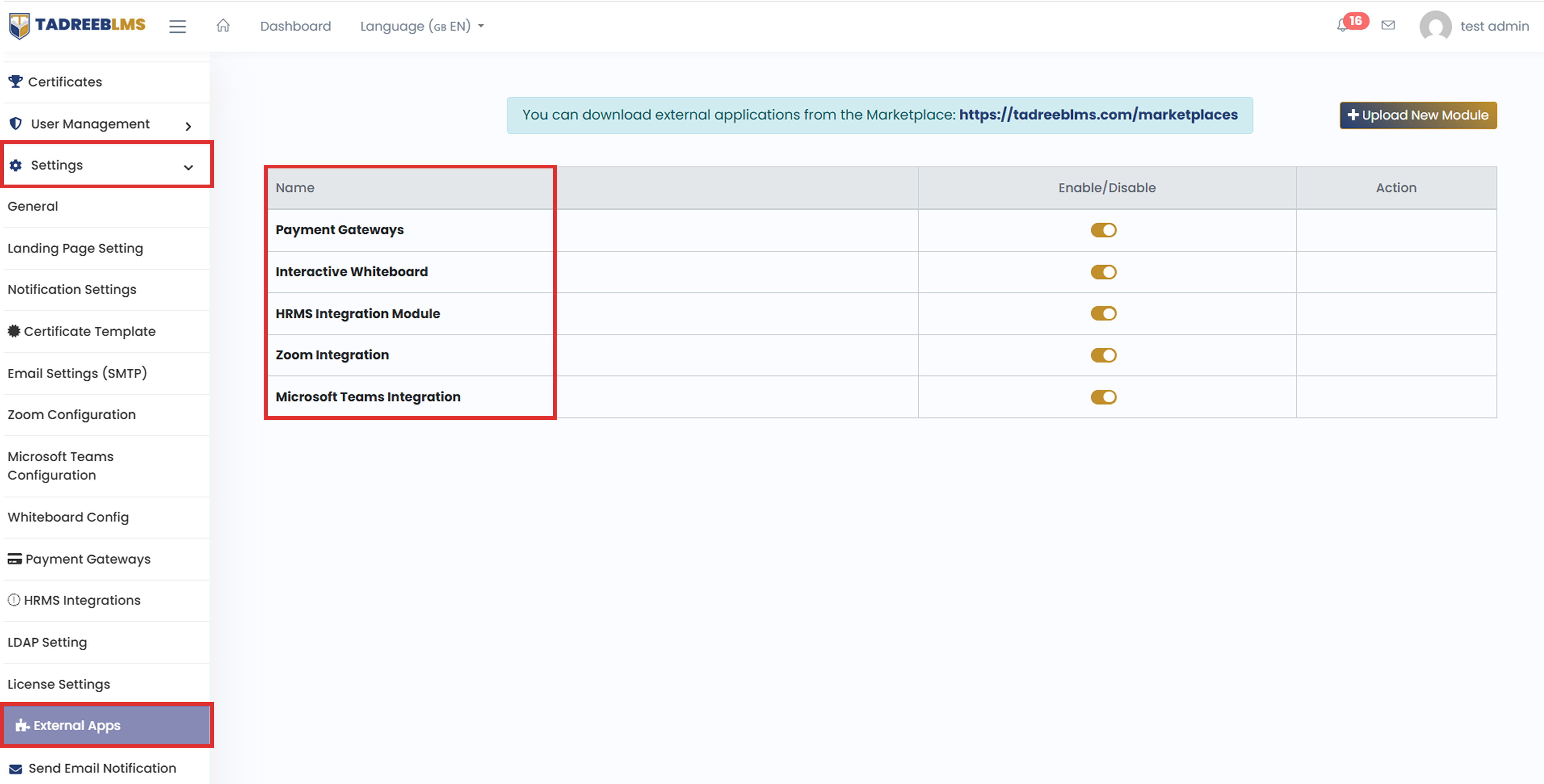
Task: Select the Interactive Whiteboard row name
Action: coord(352,271)
